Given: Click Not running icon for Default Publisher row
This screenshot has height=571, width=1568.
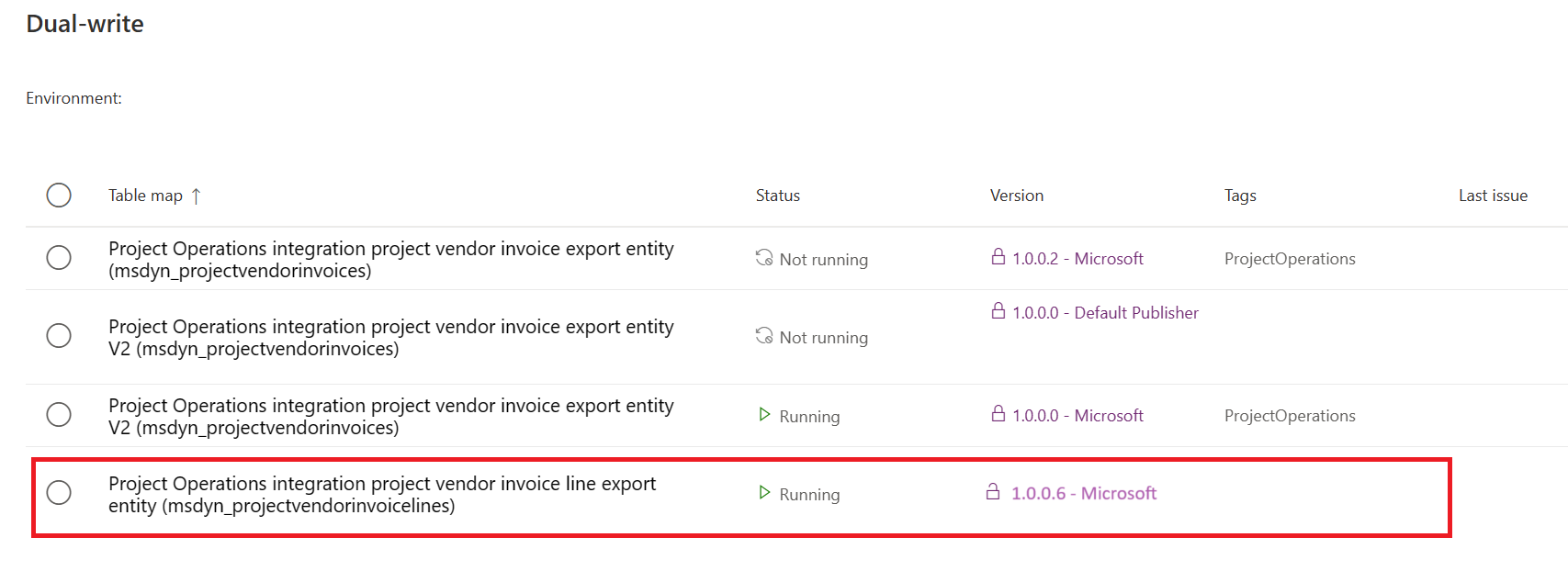Looking at the screenshot, I should point(764,336).
